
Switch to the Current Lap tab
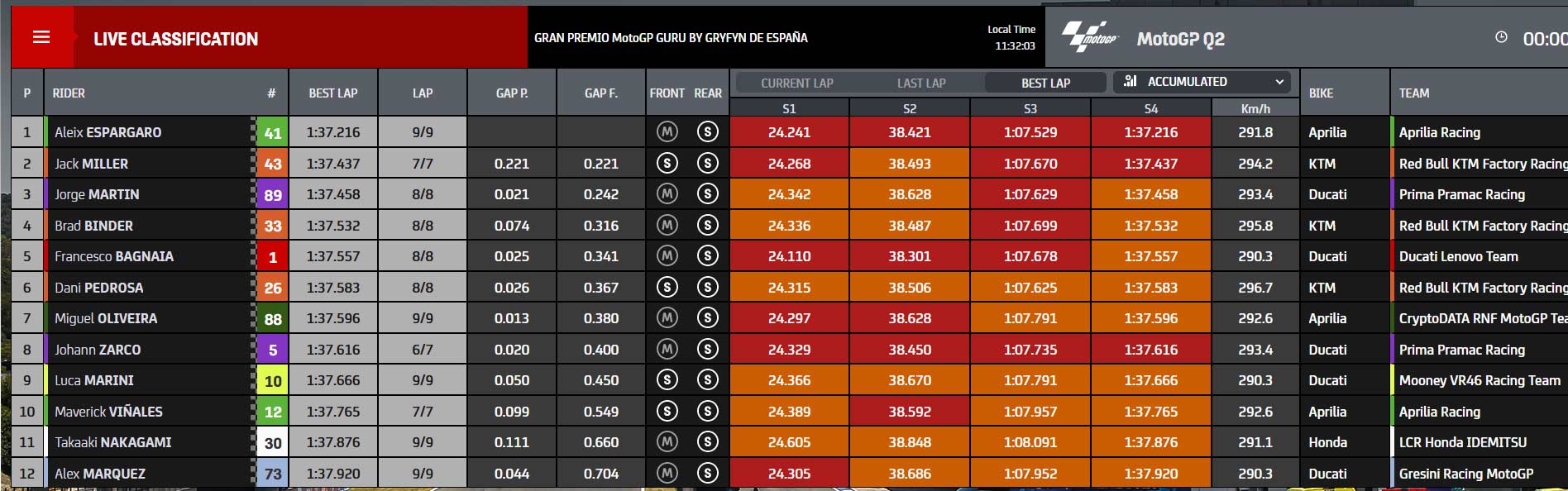coord(797,83)
